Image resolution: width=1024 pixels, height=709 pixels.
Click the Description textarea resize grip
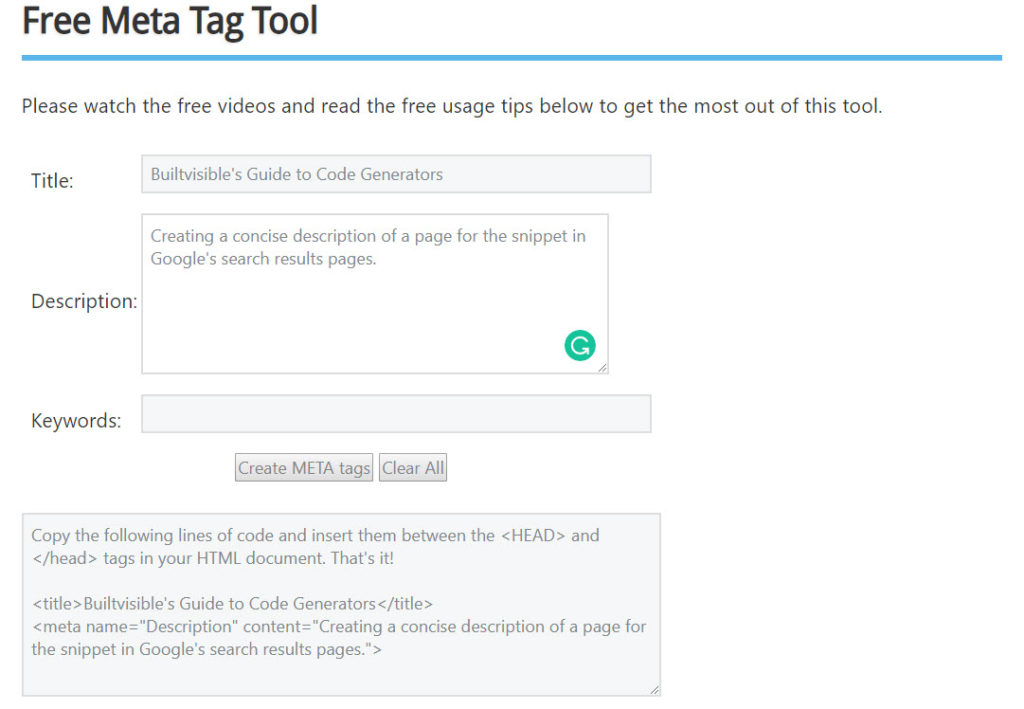[x=604, y=368]
